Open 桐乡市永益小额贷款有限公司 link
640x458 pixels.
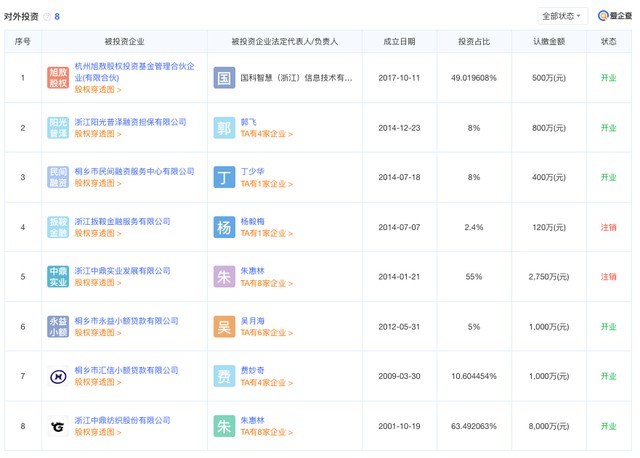127,321
